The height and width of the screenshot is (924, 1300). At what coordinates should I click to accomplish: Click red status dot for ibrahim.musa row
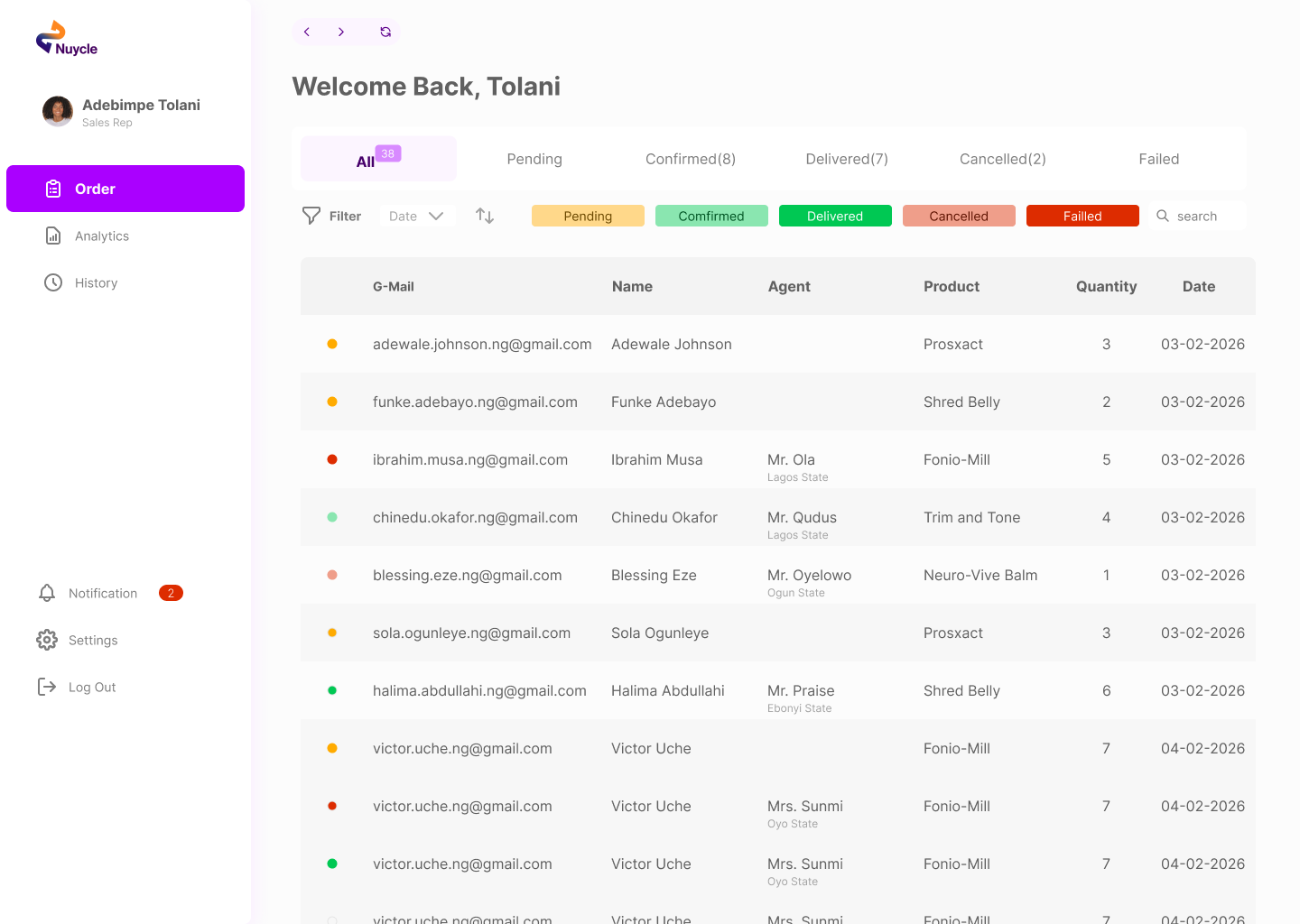click(x=332, y=459)
